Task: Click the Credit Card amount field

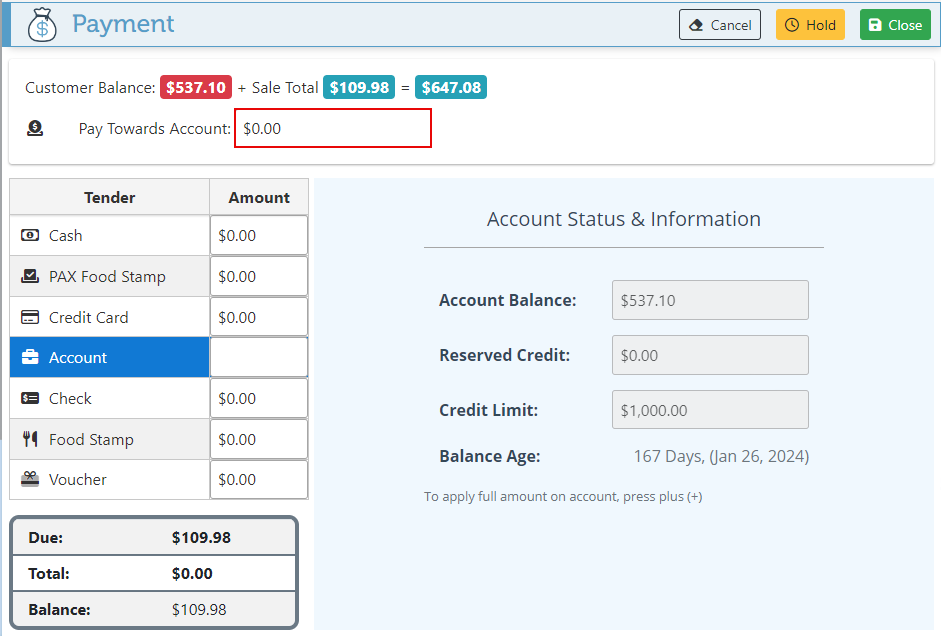Action: pos(259,318)
